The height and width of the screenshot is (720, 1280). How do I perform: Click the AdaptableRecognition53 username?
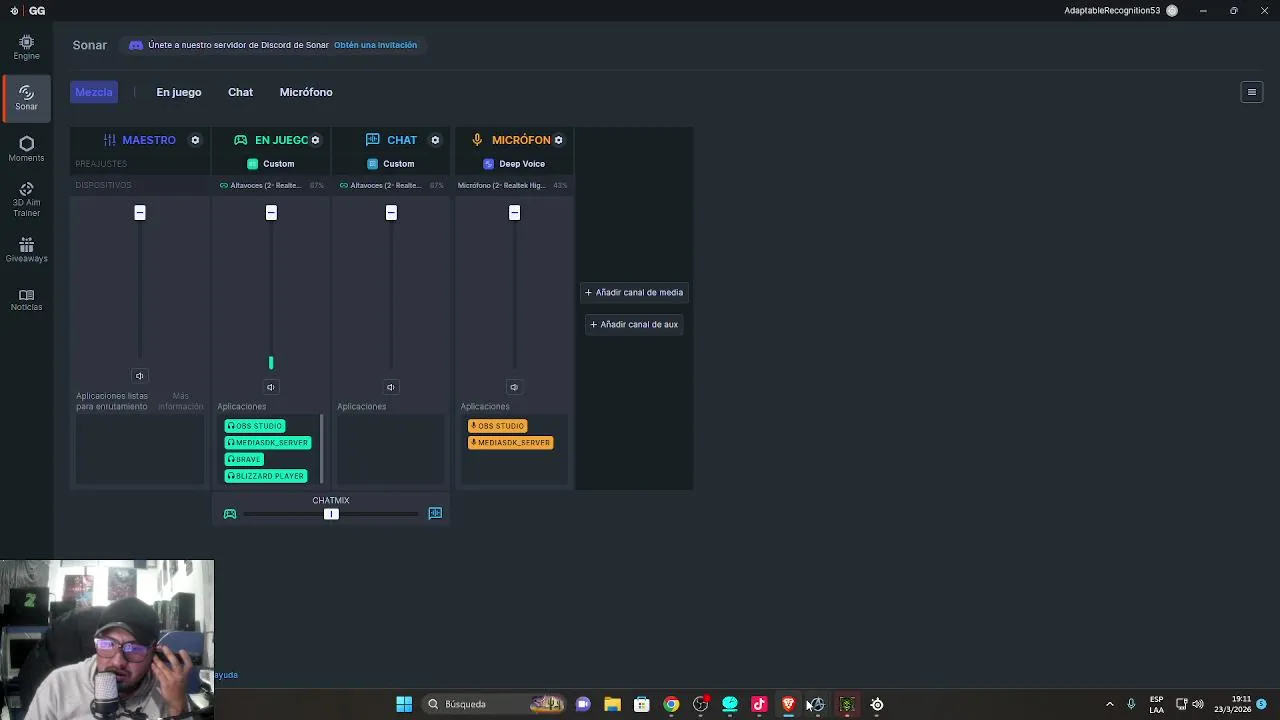[x=1112, y=11]
